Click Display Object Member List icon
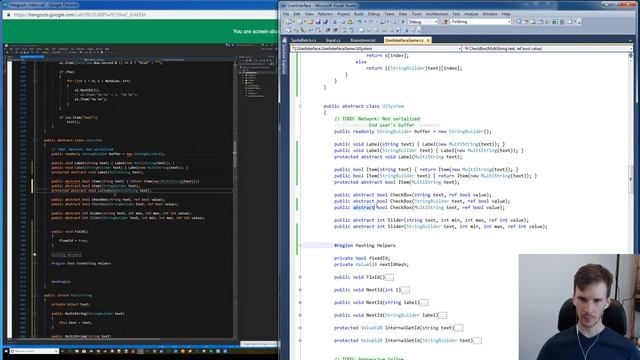This screenshot has height=360, width=640. (288, 30)
